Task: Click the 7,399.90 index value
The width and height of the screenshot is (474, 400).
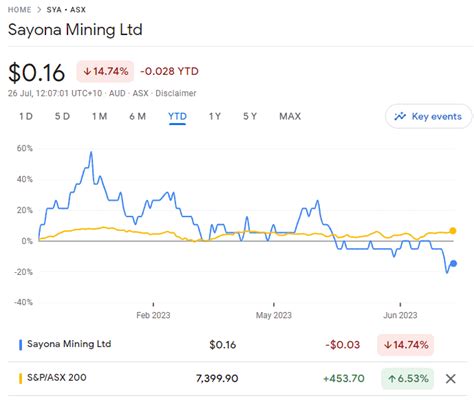Action: point(217,378)
